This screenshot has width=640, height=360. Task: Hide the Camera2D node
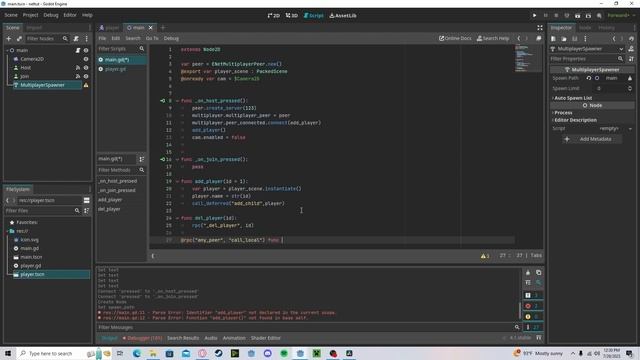[86, 59]
